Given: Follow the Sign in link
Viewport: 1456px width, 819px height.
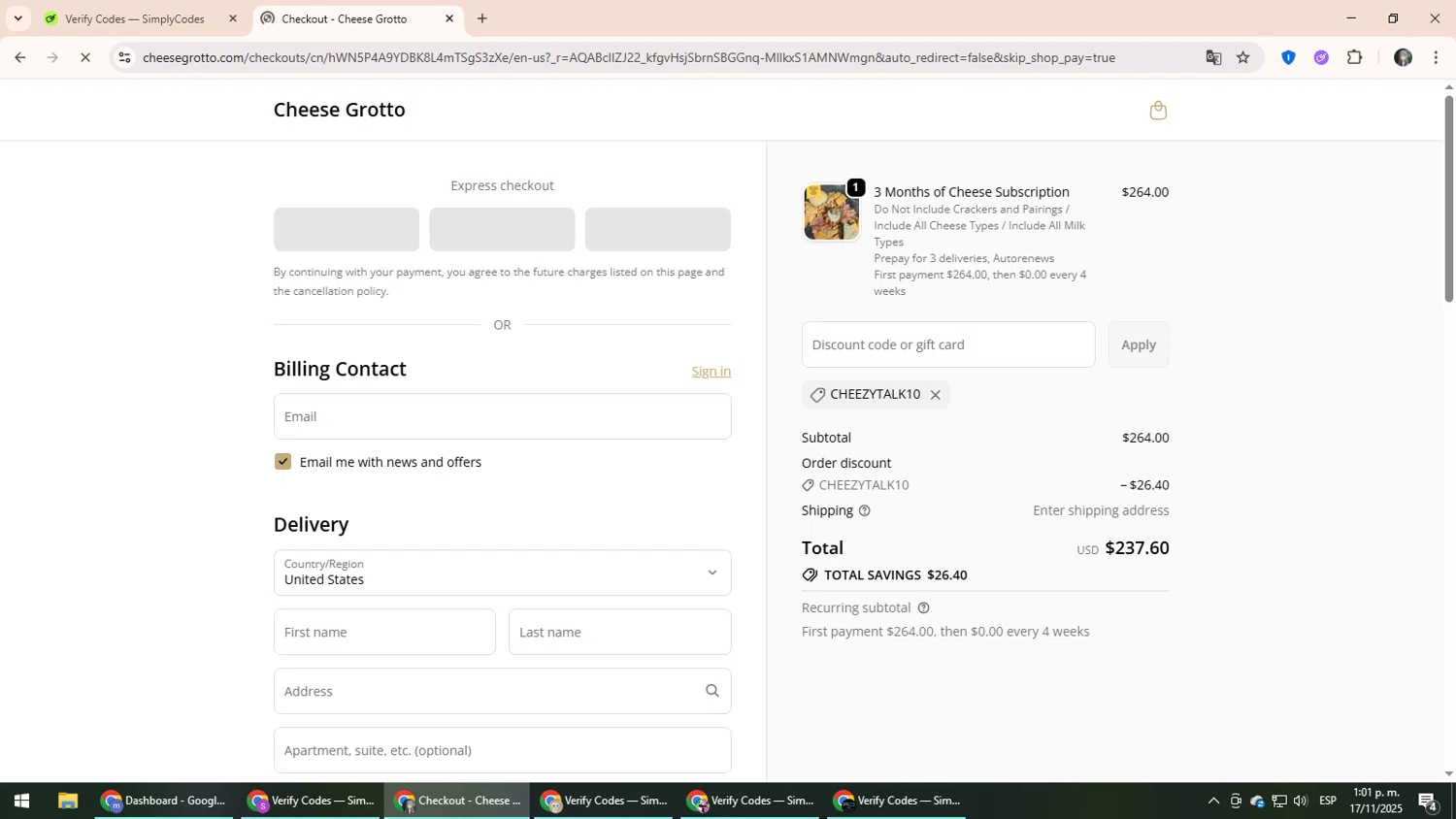Looking at the screenshot, I should click(711, 372).
